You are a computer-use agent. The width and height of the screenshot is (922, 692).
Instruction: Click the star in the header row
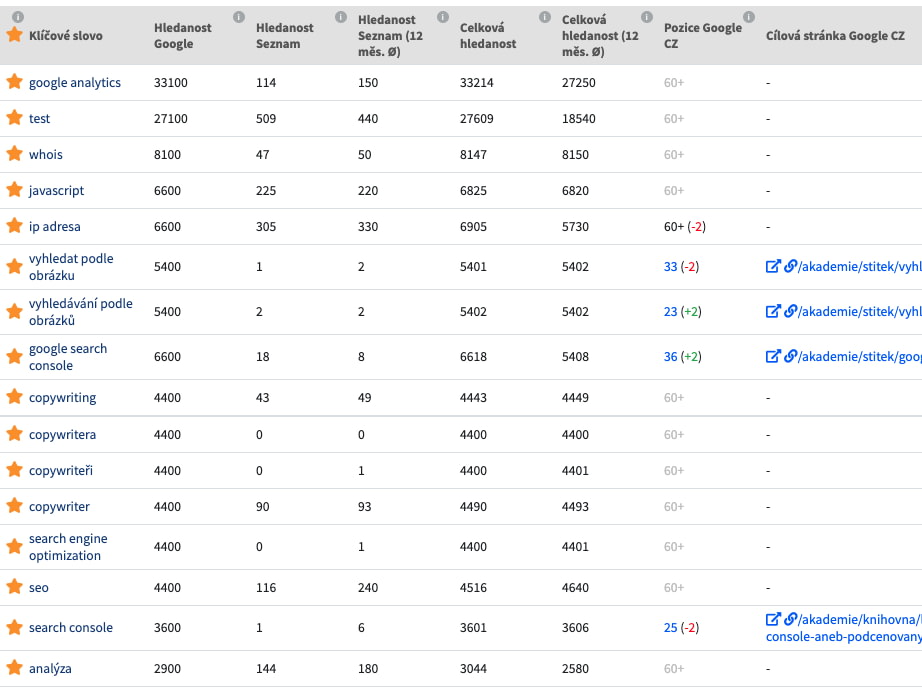(14, 35)
